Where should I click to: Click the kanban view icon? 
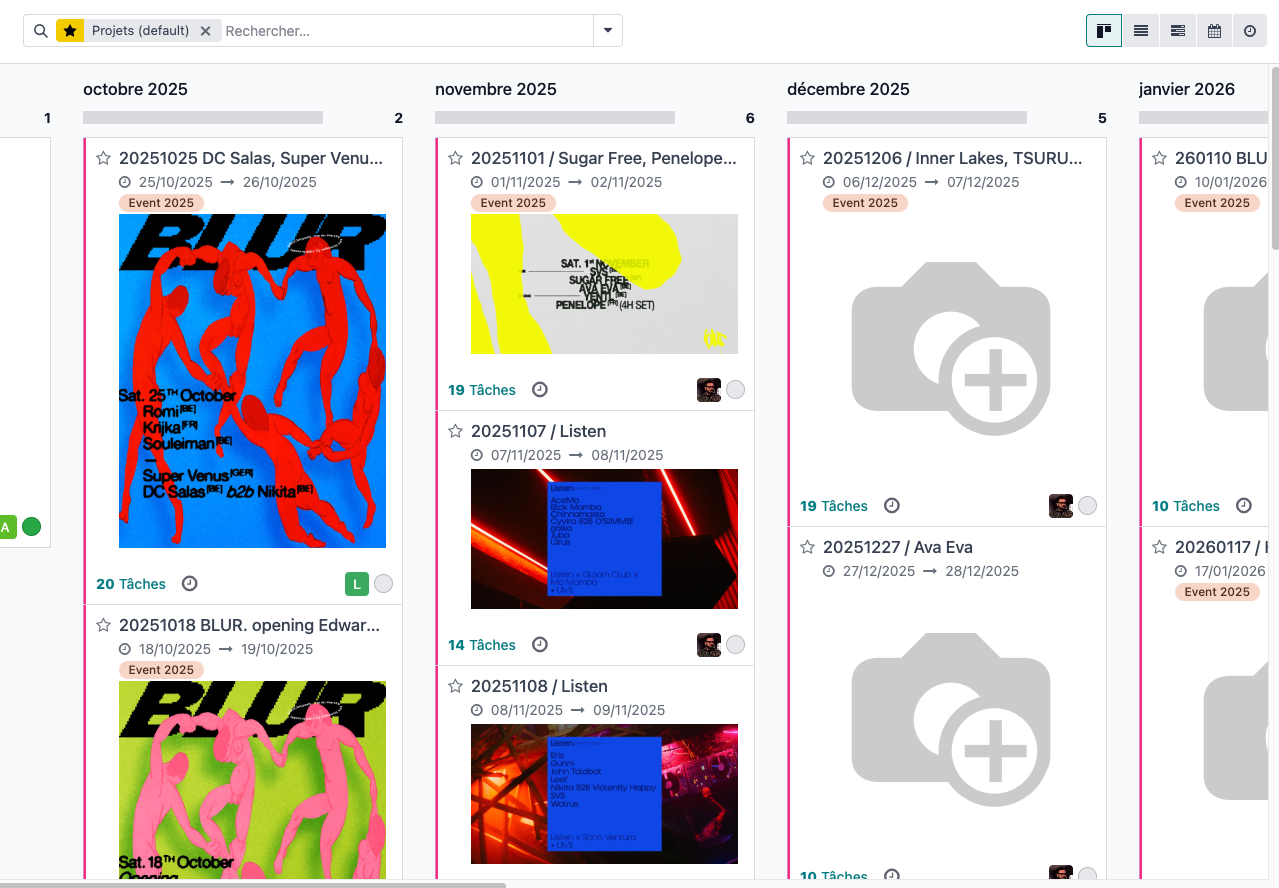point(1104,30)
